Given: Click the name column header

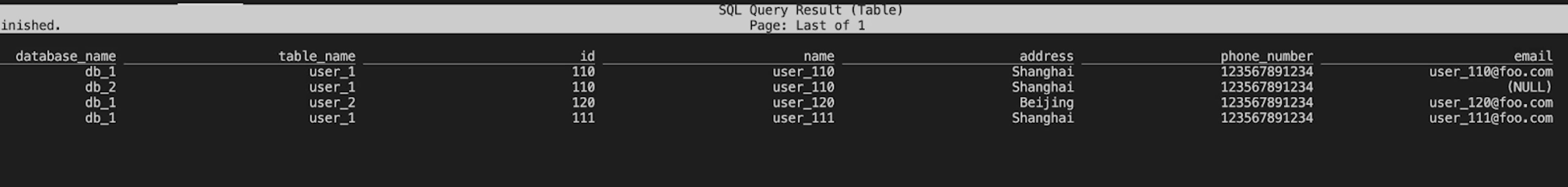Looking at the screenshot, I should [819, 56].
